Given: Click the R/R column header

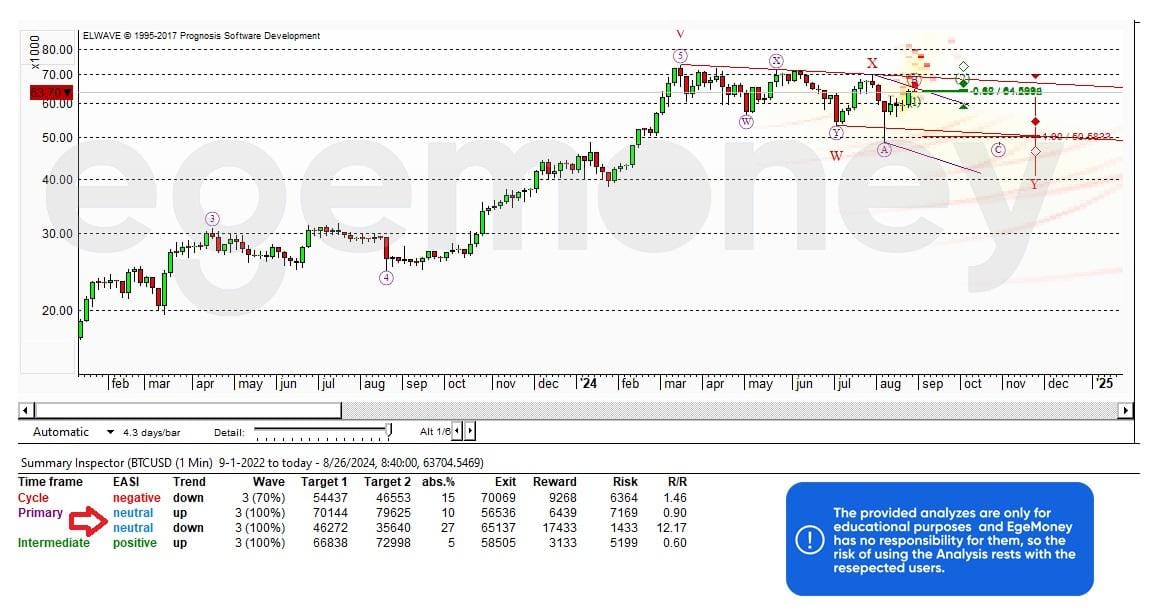Looking at the screenshot, I should [x=676, y=482].
